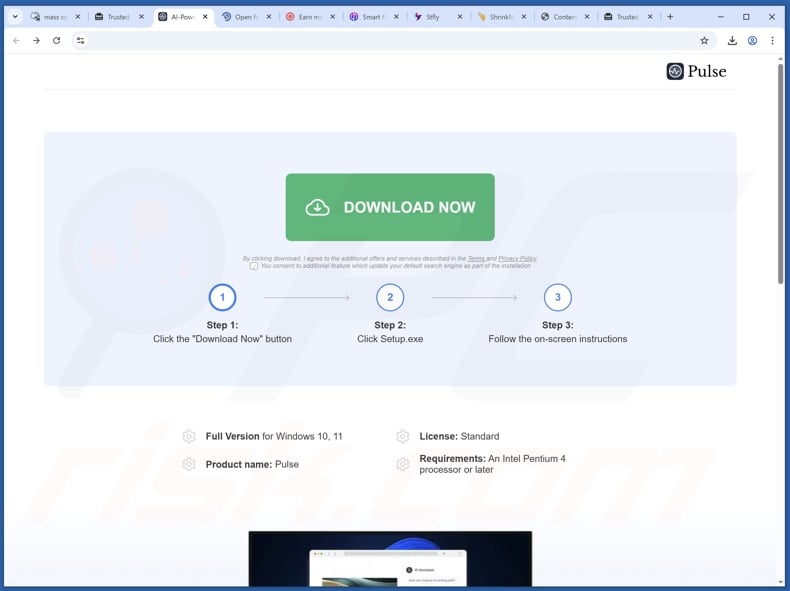Close the 'Conten' tab

tap(587, 17)
